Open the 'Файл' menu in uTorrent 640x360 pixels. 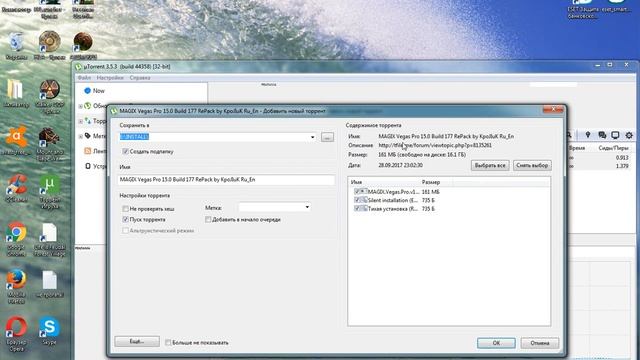click(x=84, y=78)
